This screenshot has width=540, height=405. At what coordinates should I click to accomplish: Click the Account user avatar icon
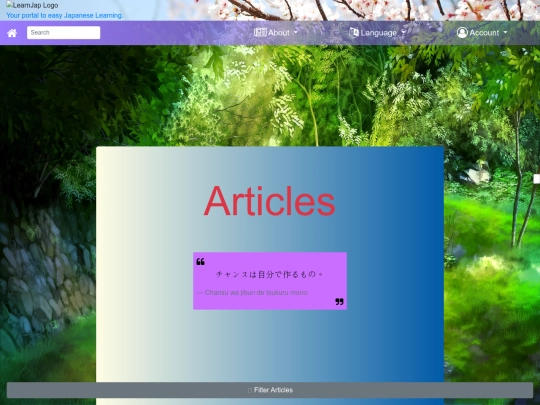click(462, 33)
